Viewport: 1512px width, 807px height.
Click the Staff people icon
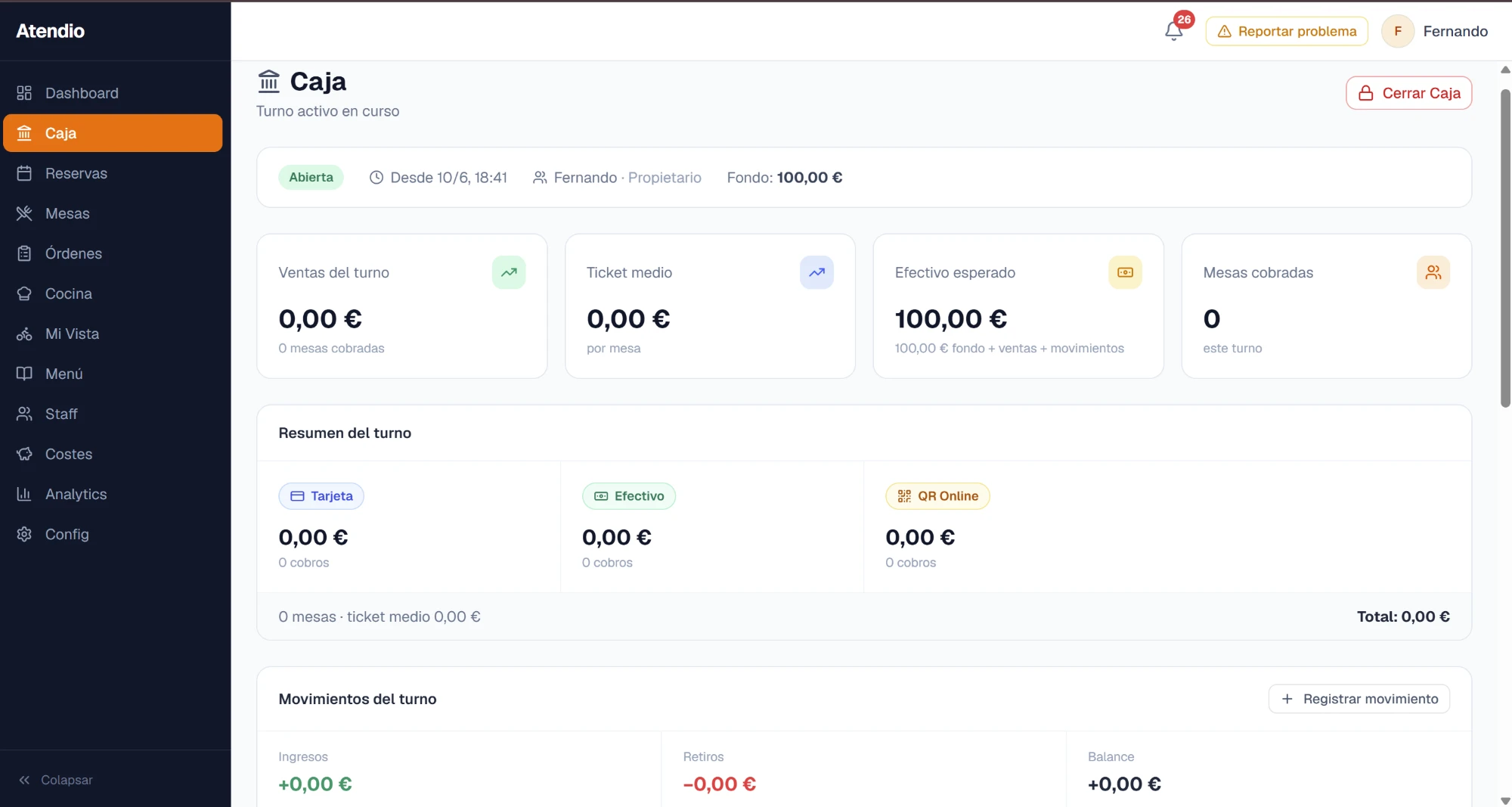point(24,414)
